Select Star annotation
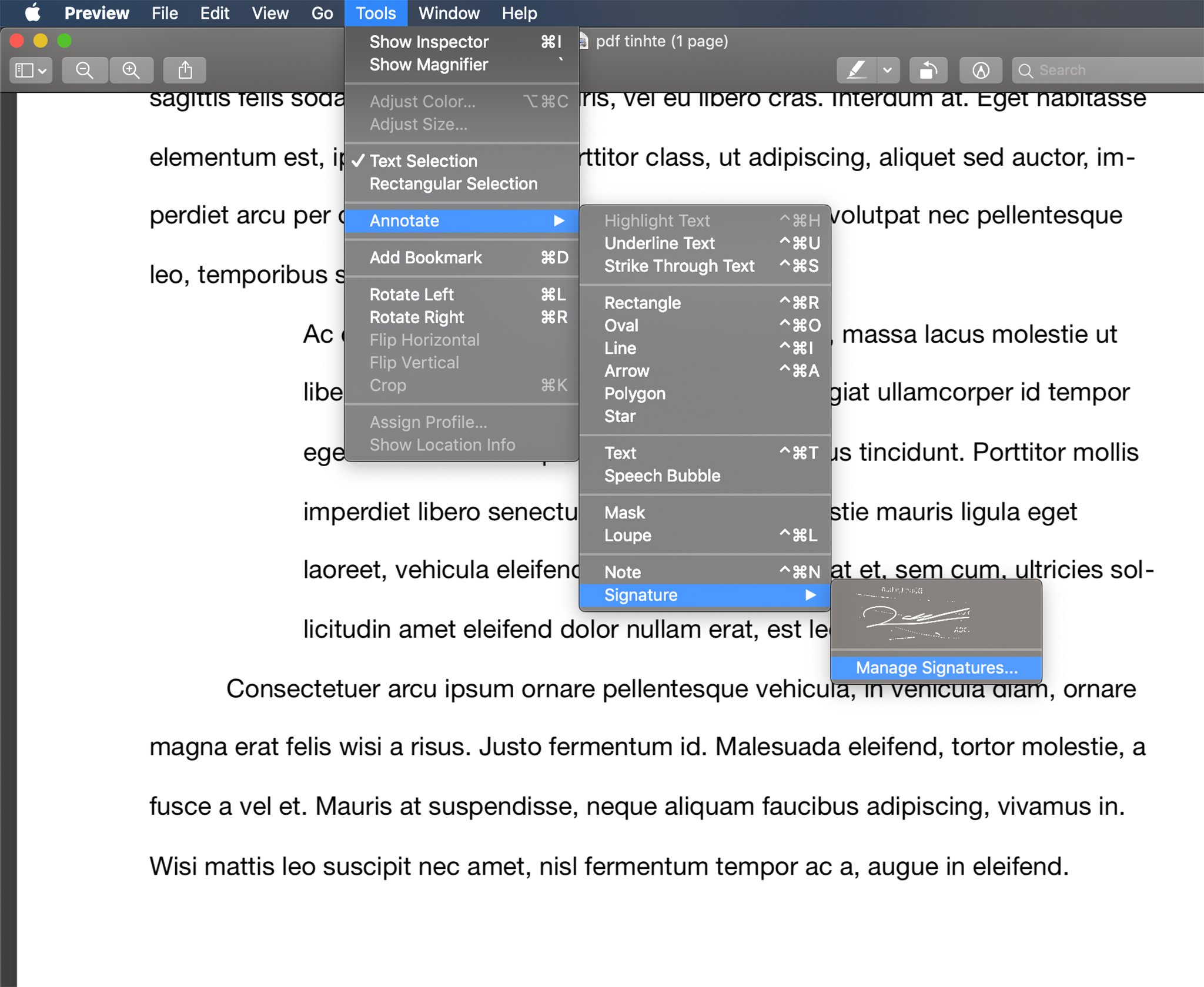The width and height of the screenshot is (1204, 987). click(x=705, y=416)
